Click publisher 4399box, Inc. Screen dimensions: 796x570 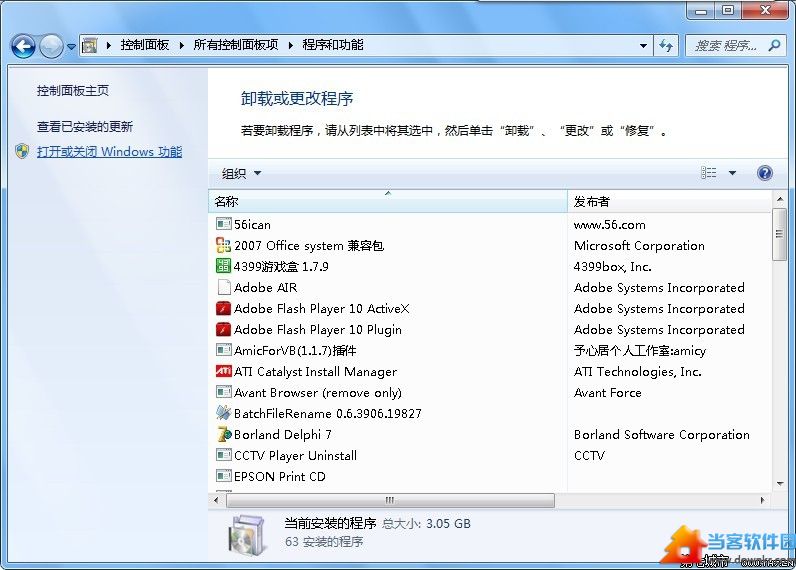click(613, 266)
